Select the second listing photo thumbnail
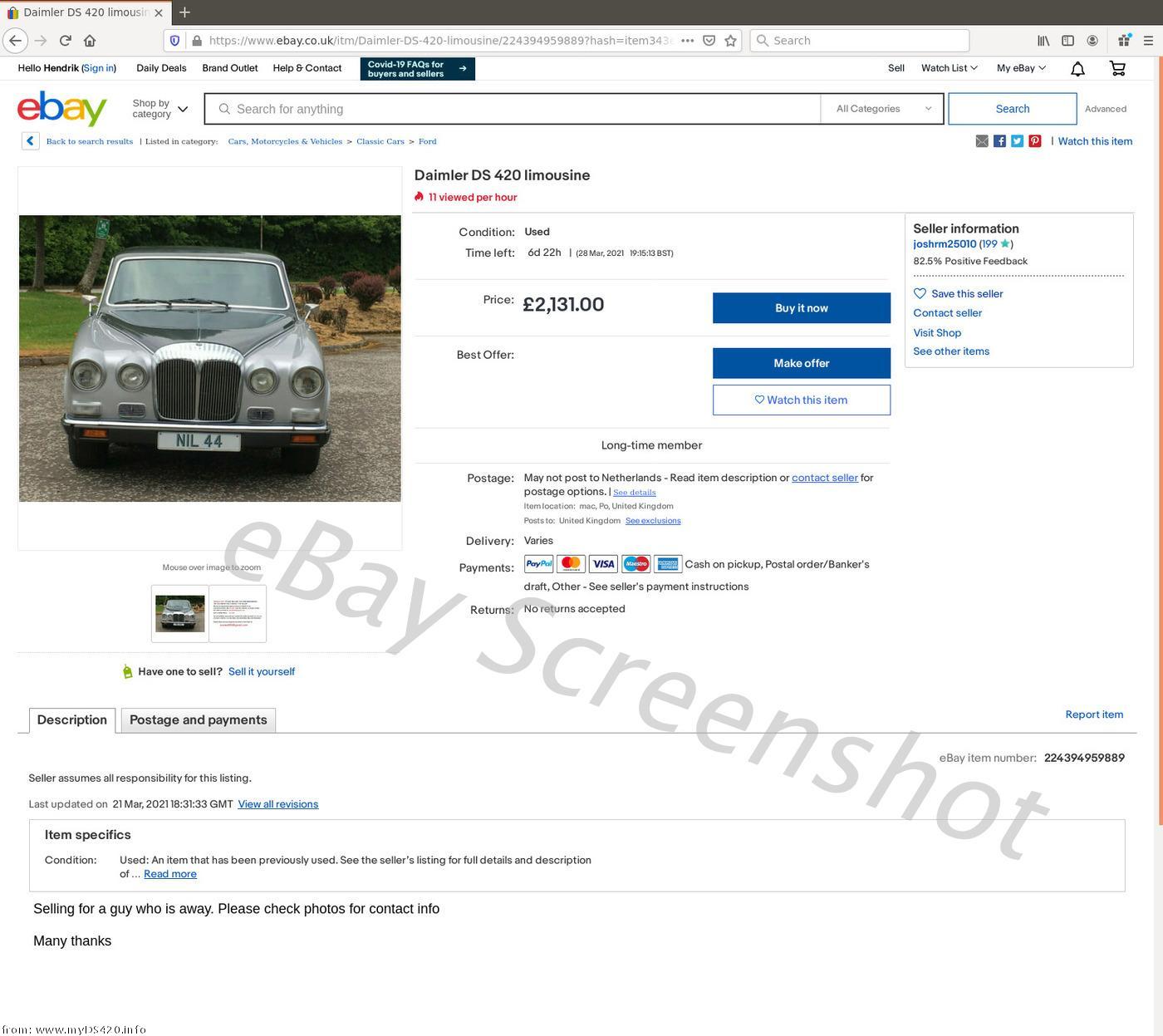The width and height of the screenshot is (1163, 1036). [x=238, y=614]
